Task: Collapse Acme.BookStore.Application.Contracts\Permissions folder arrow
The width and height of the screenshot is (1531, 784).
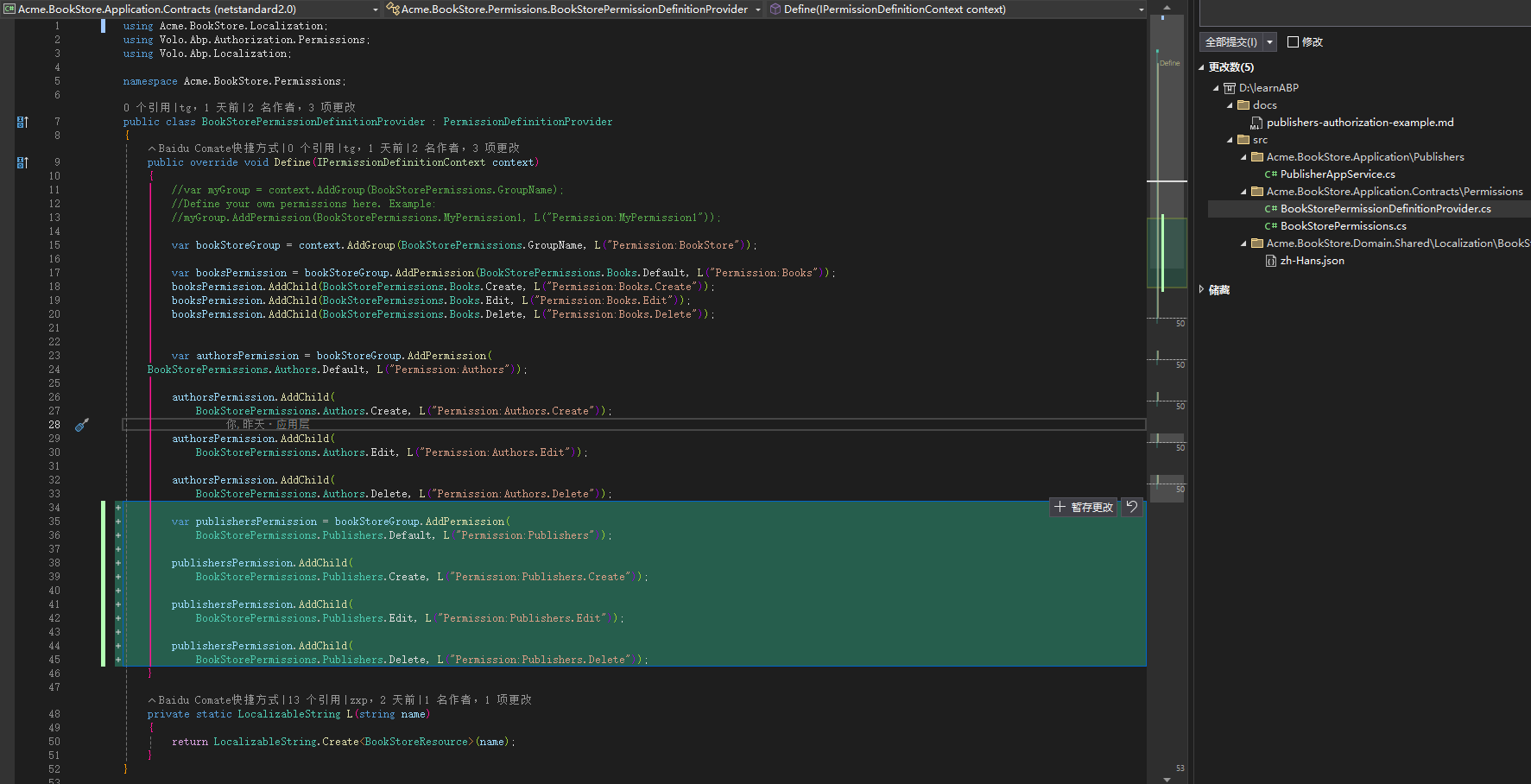Action: point(1243,192)
